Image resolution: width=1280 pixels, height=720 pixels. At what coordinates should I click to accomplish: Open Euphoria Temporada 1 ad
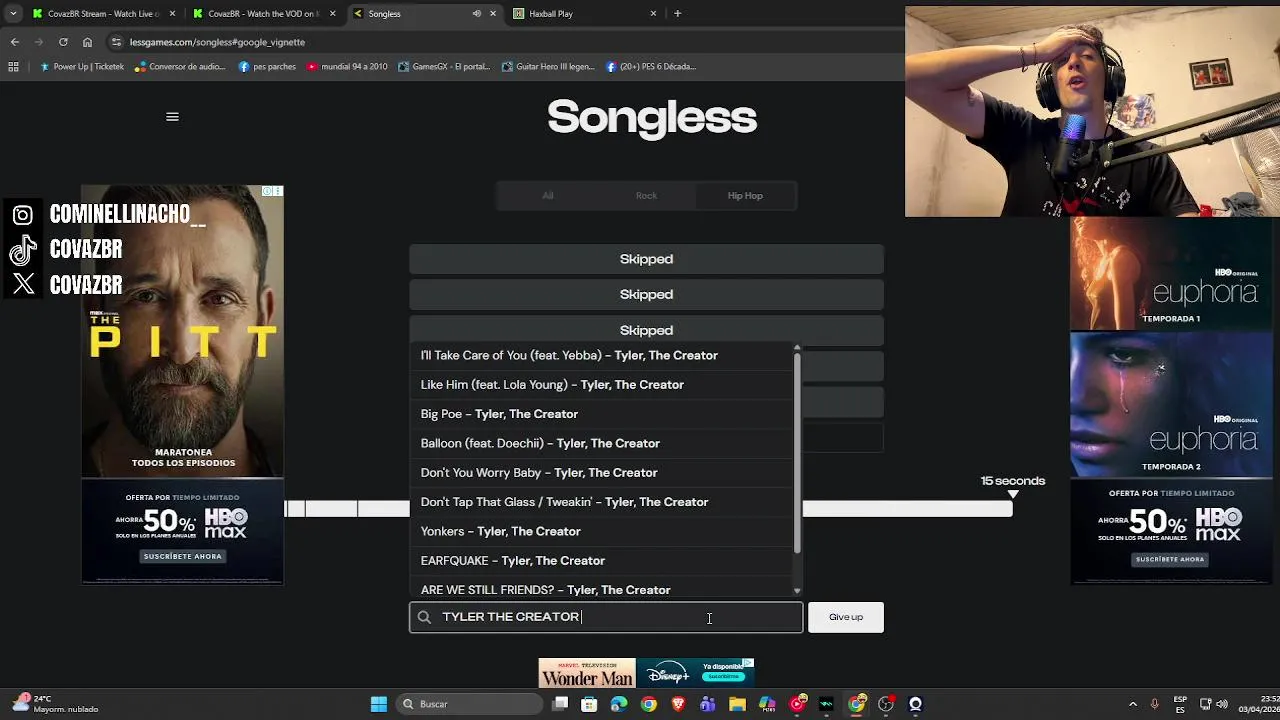[x=1171, y=273]
